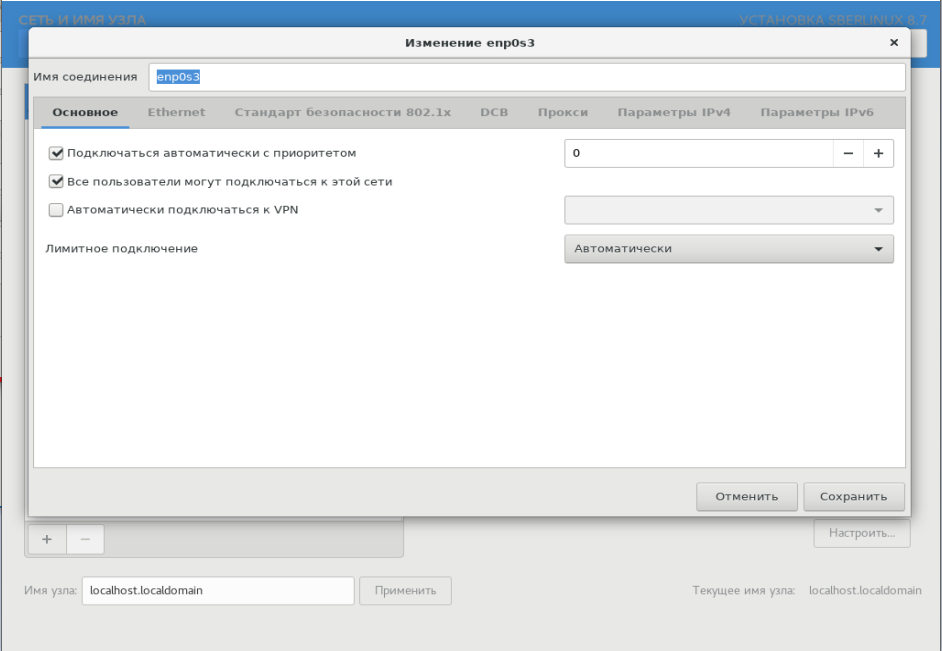Increase priority with the plus button
Image resolution: width=942 pixels, height=651 pixels.
click(x=878, y=153)
